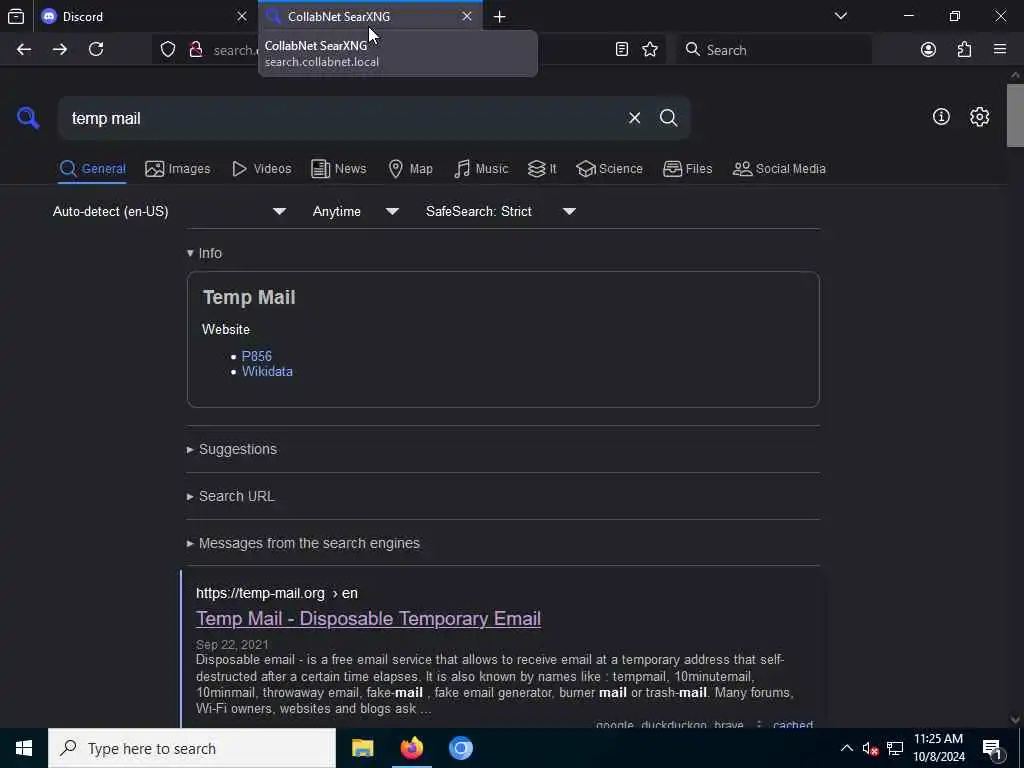Open the SafeSearch: Strict dropdown
This screenshot has height=768, width=1024.
(x=501, y=212)
